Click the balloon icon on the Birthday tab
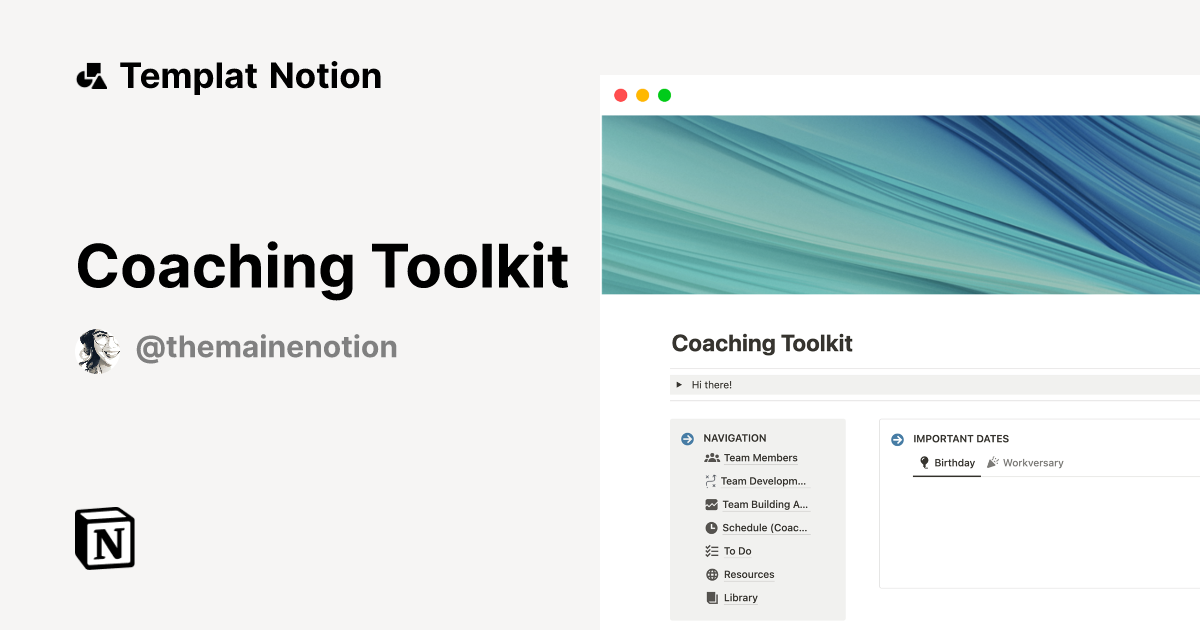 [925, 462]
